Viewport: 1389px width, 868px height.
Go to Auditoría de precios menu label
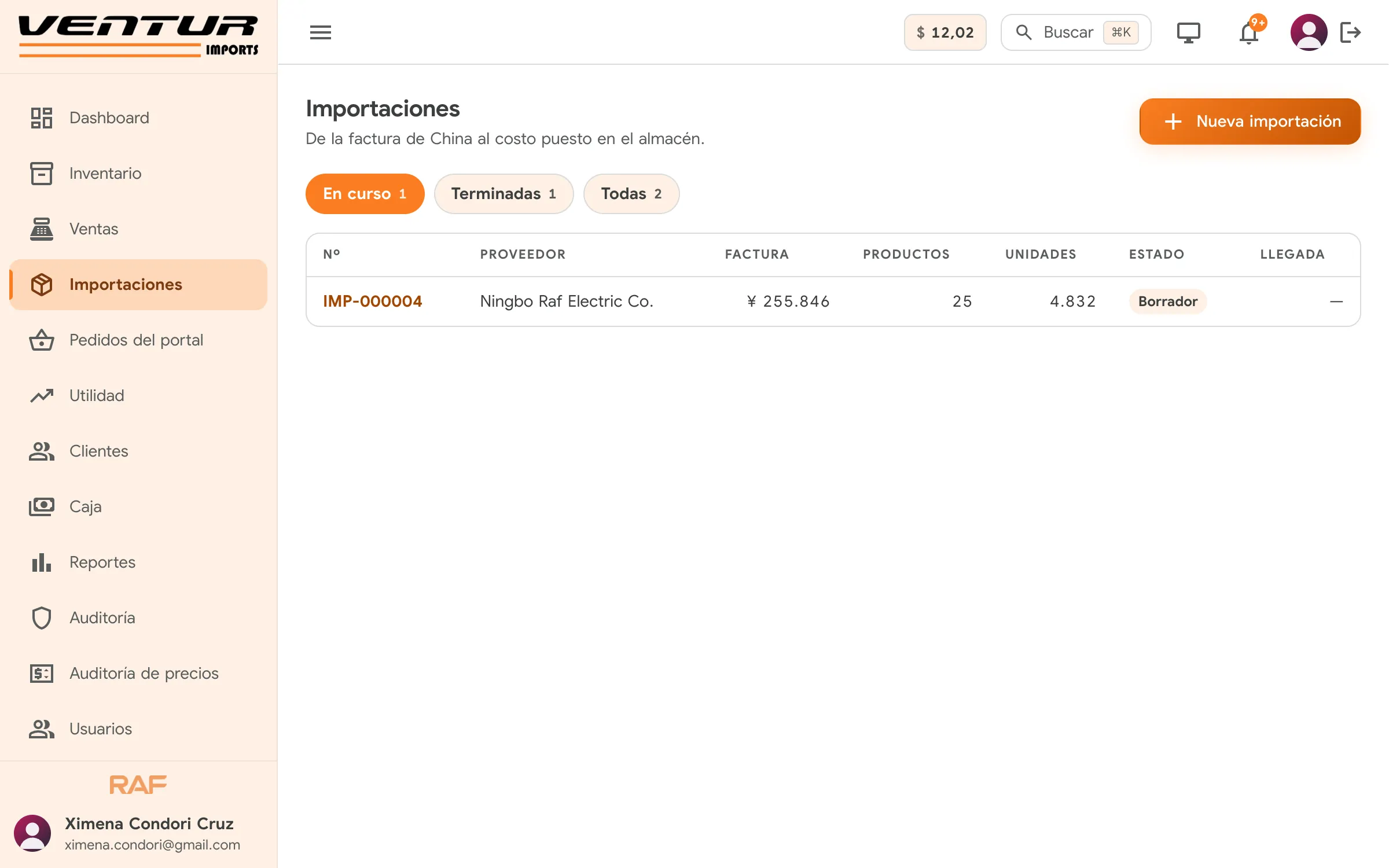pos(144,674)
